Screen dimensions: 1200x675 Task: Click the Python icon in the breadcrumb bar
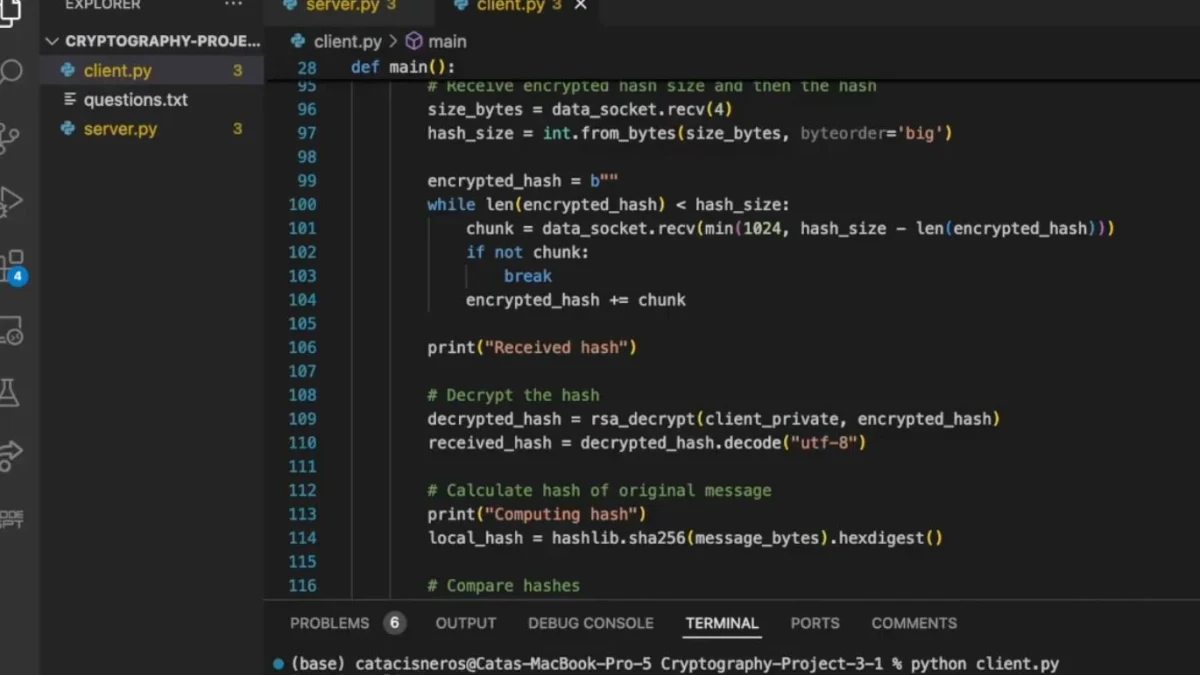tap(298, 41)
